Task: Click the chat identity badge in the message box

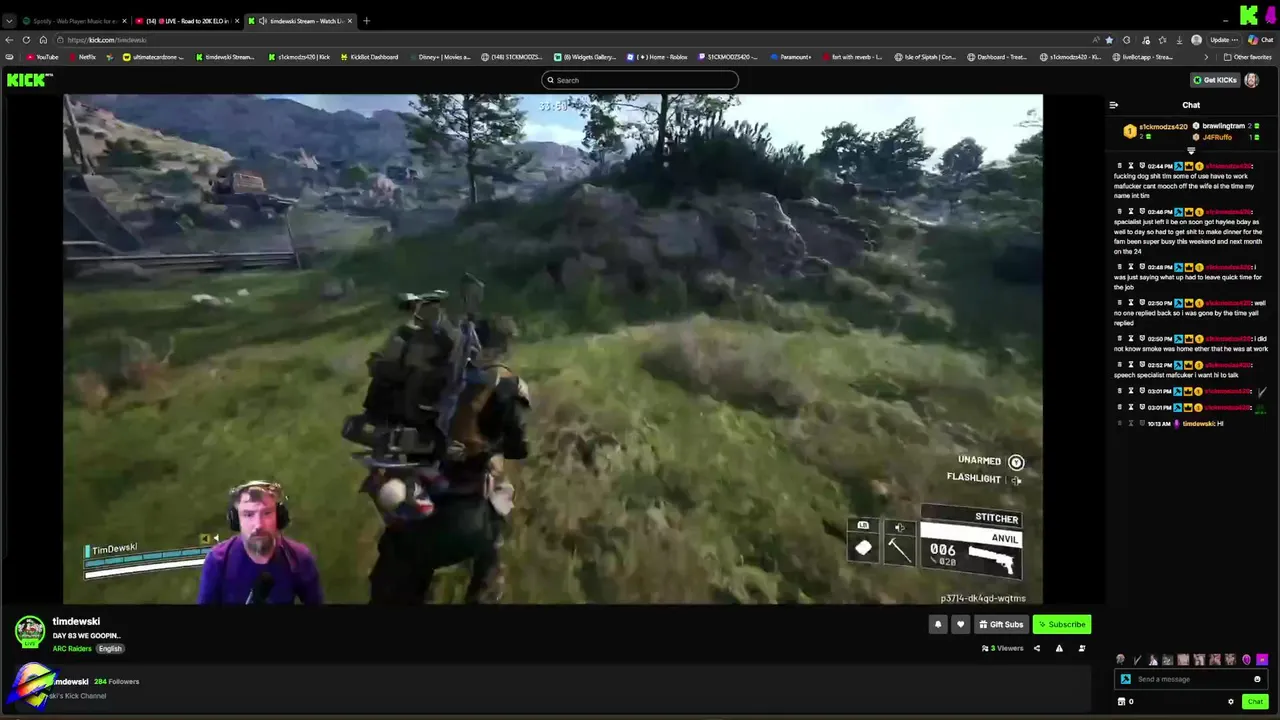Action: (1126, 679)
